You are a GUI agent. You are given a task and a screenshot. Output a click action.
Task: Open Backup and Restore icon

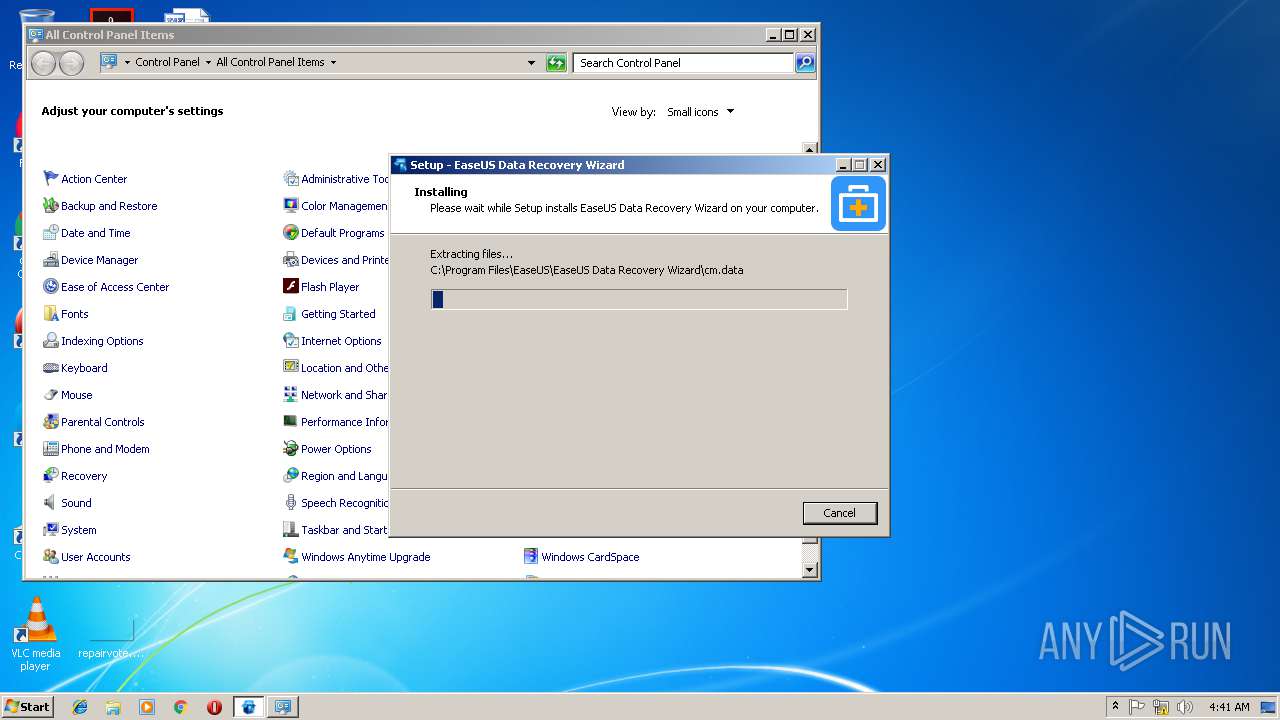click(x=51, y=205)
